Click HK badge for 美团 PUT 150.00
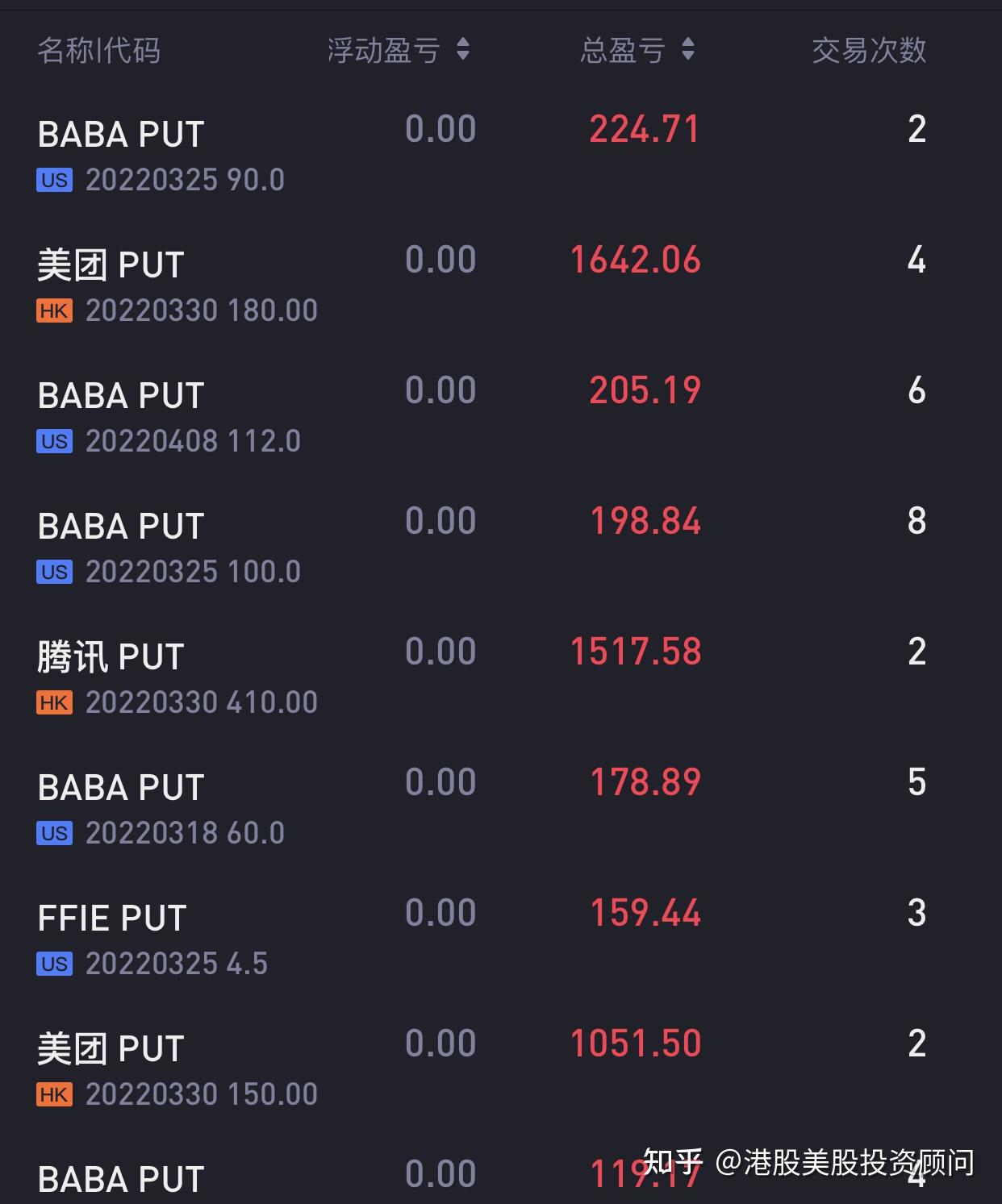The width and height of the screenshot is (1002, 1204). [x=54, y=1094]
